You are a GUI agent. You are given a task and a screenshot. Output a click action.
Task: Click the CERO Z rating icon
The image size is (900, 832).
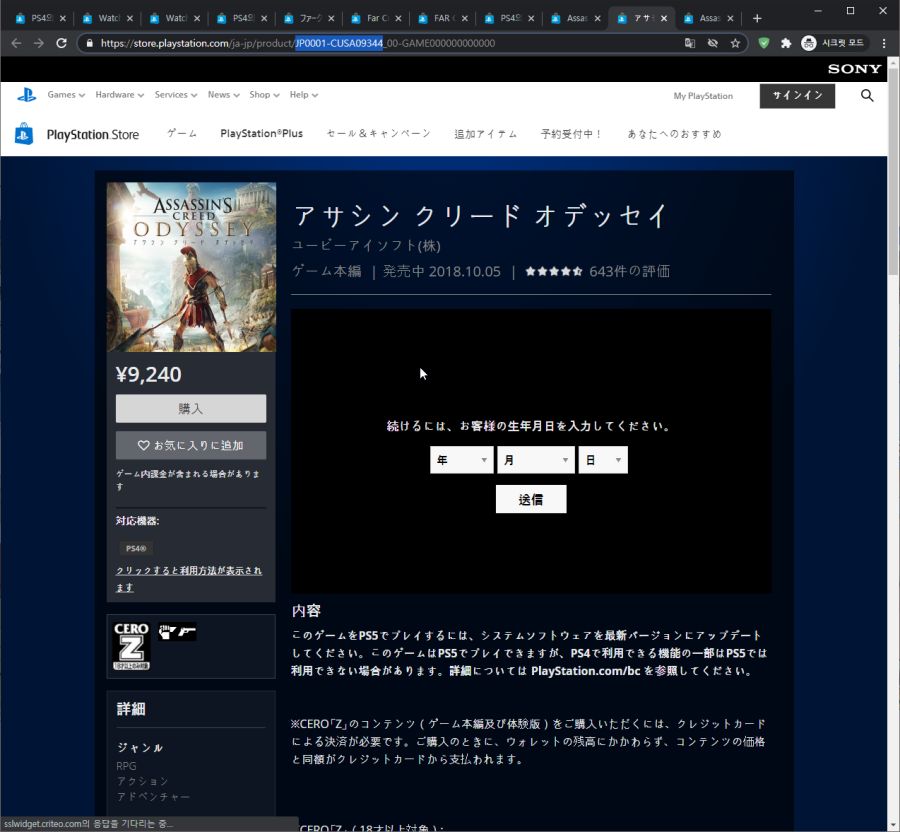(x=131, y=646)
